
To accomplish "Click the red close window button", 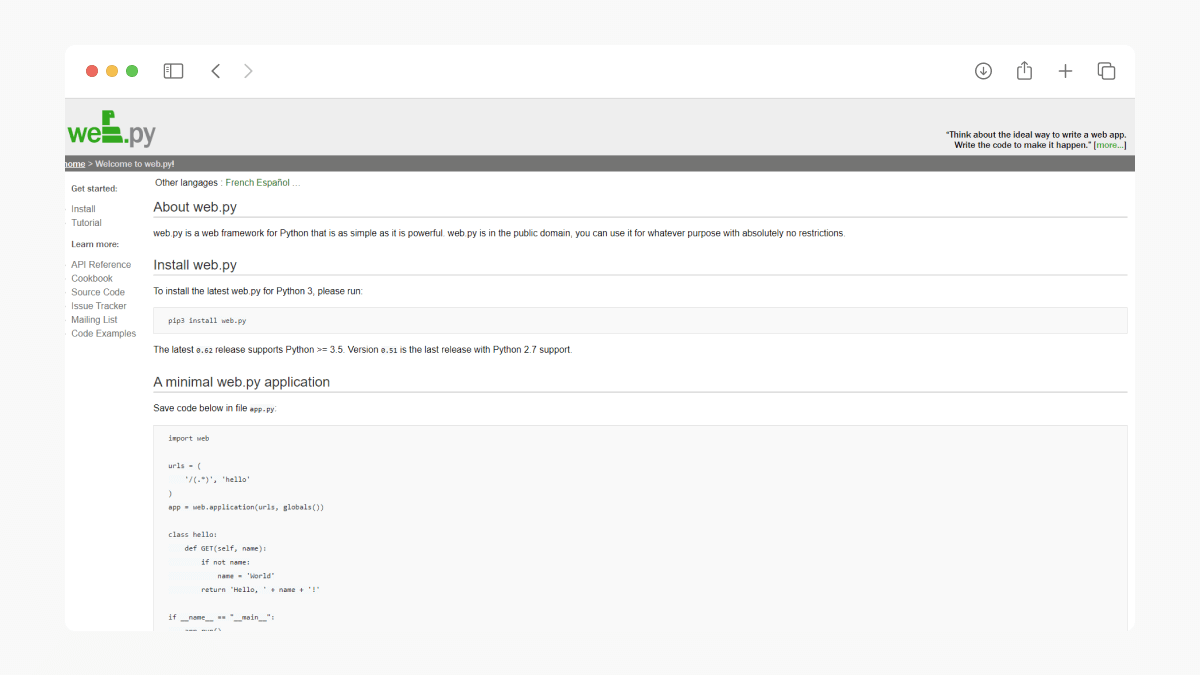I will [92, 71].
